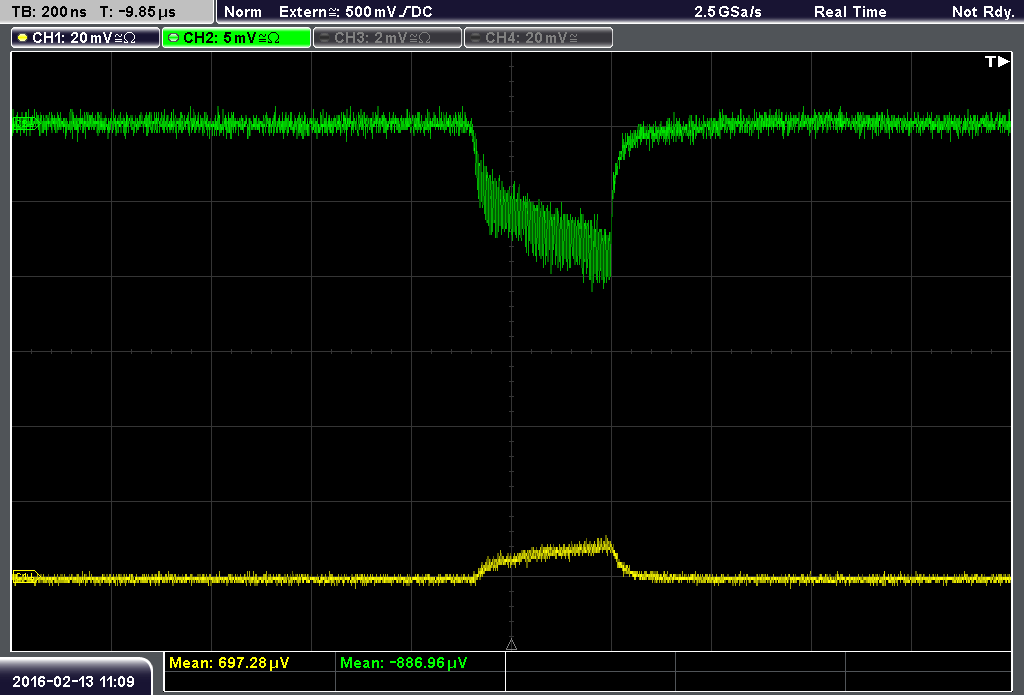
Task: Click the 2016-02-13 11:09 date stamp
Action: (x=73, y=682)
